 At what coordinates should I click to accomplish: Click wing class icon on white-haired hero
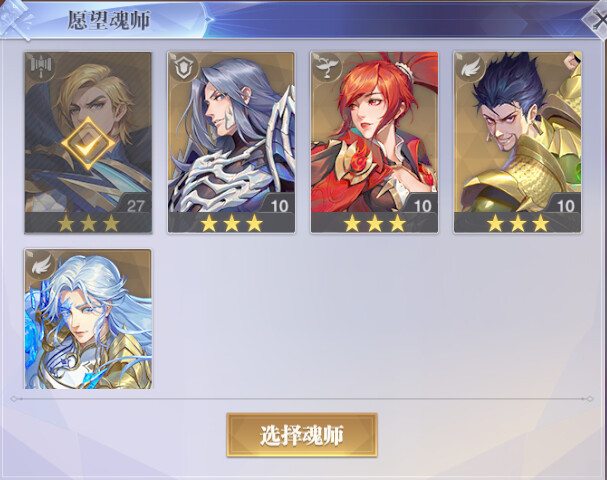41,265
